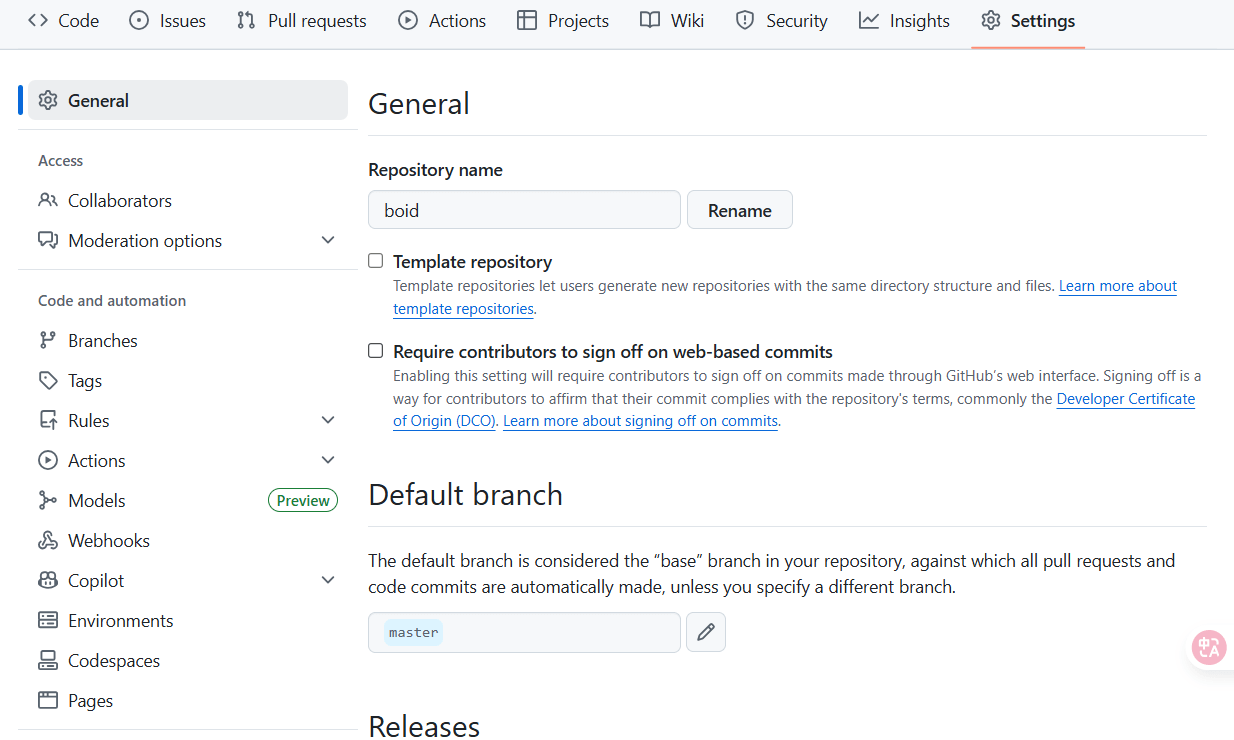Click the Environments server icon

point(48,620)
